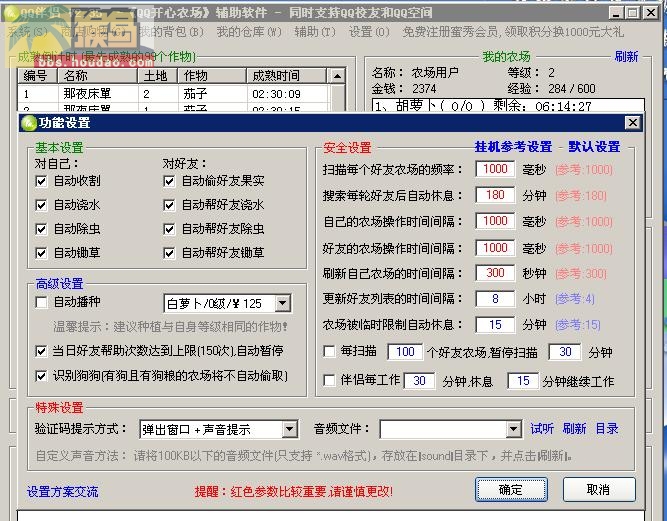Edit 扫描每个好友农场的频率 field
This screenshot has height=521, width=667.
[x=495, y=169]
